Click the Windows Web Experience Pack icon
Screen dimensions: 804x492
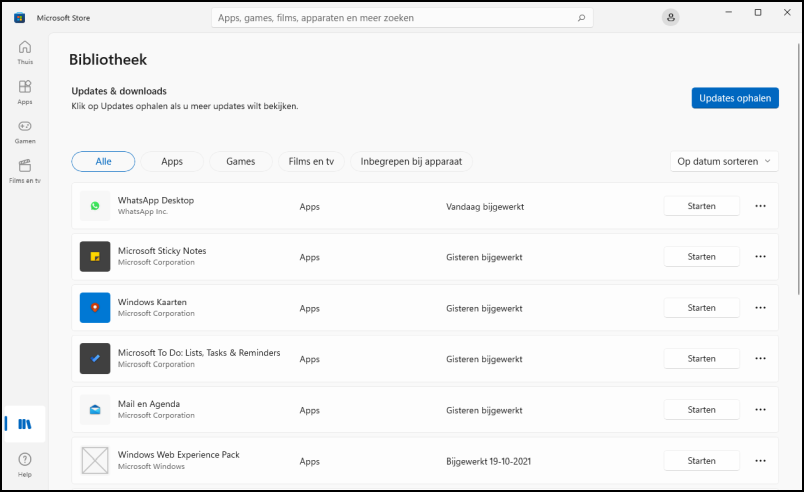click(95, 460)
